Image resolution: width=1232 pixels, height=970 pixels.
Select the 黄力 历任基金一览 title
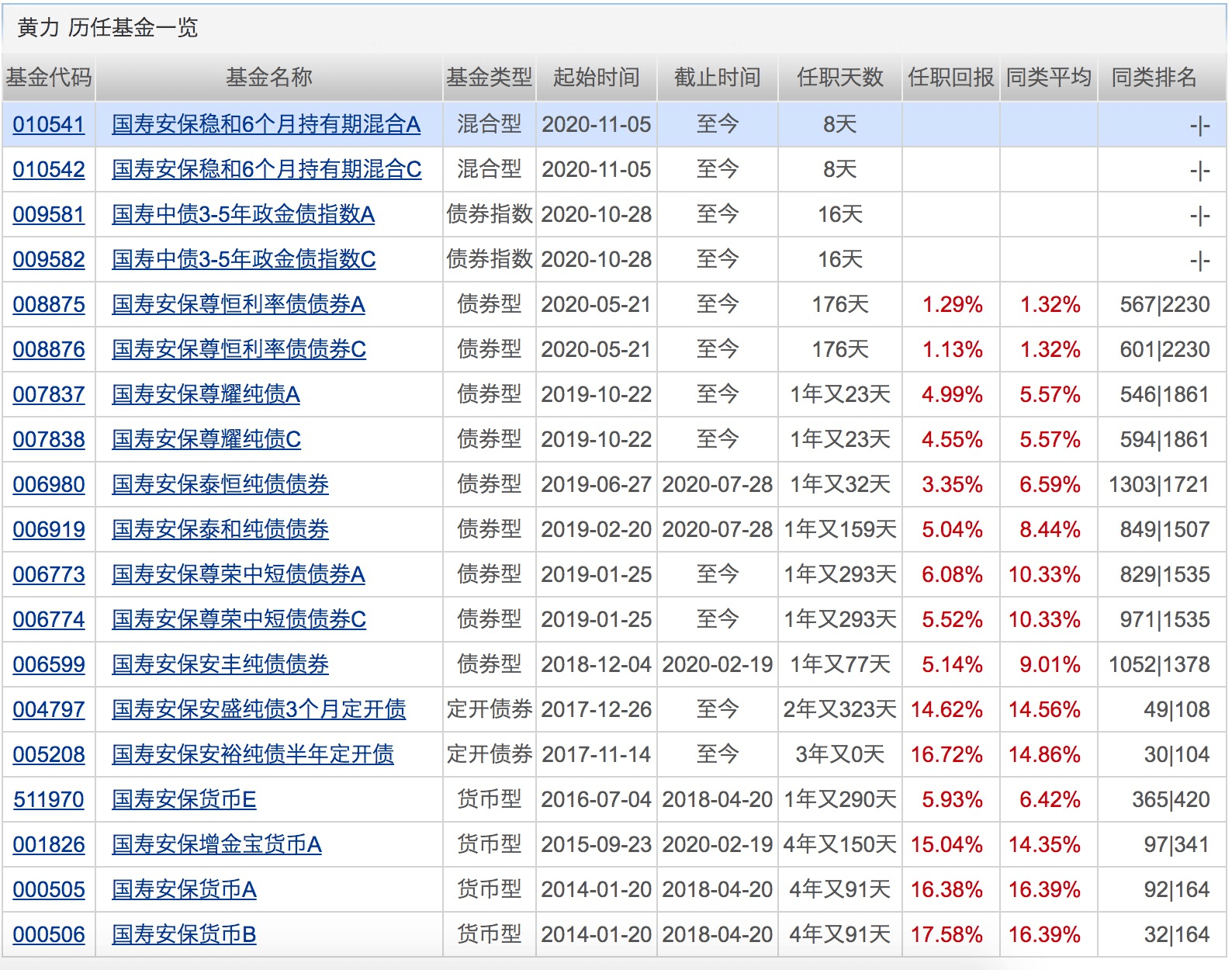107,28
